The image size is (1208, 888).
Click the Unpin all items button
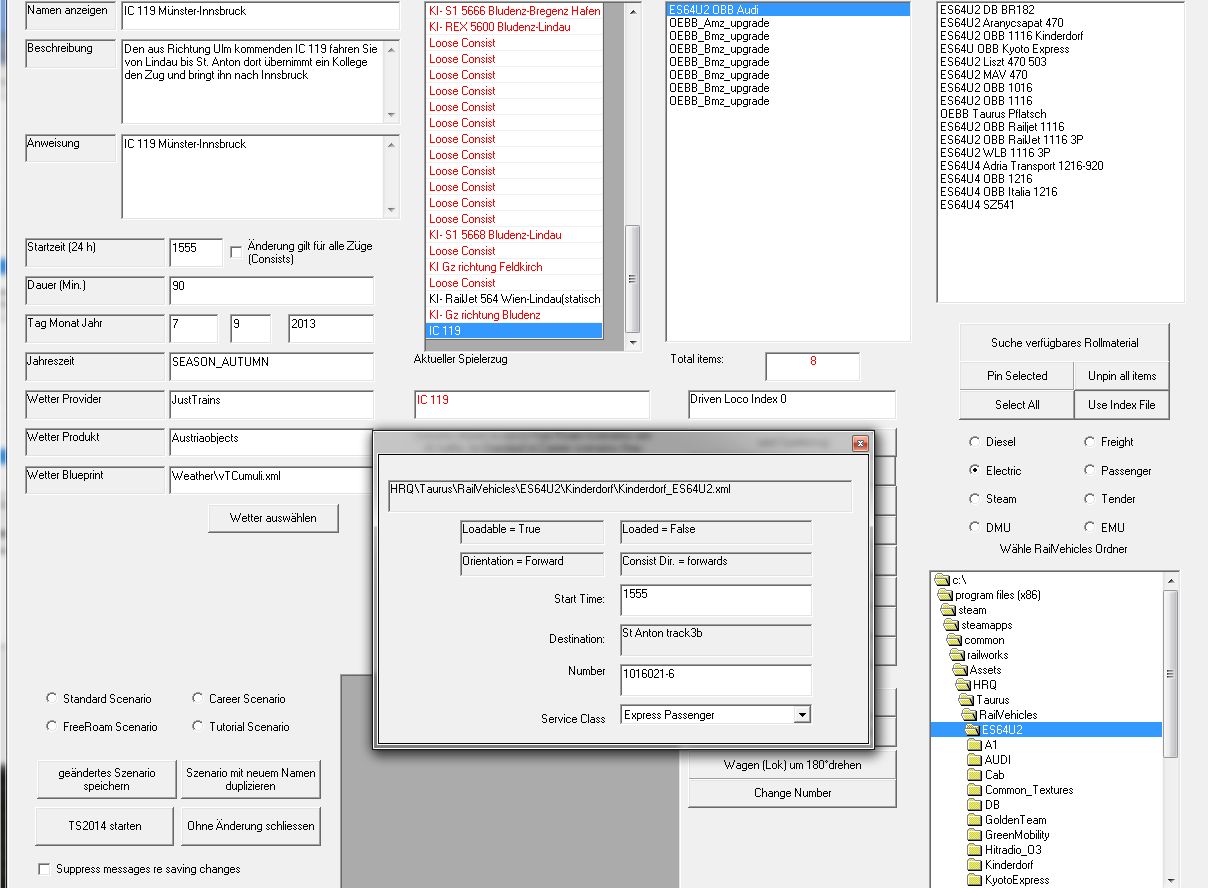coord(1122,376)
